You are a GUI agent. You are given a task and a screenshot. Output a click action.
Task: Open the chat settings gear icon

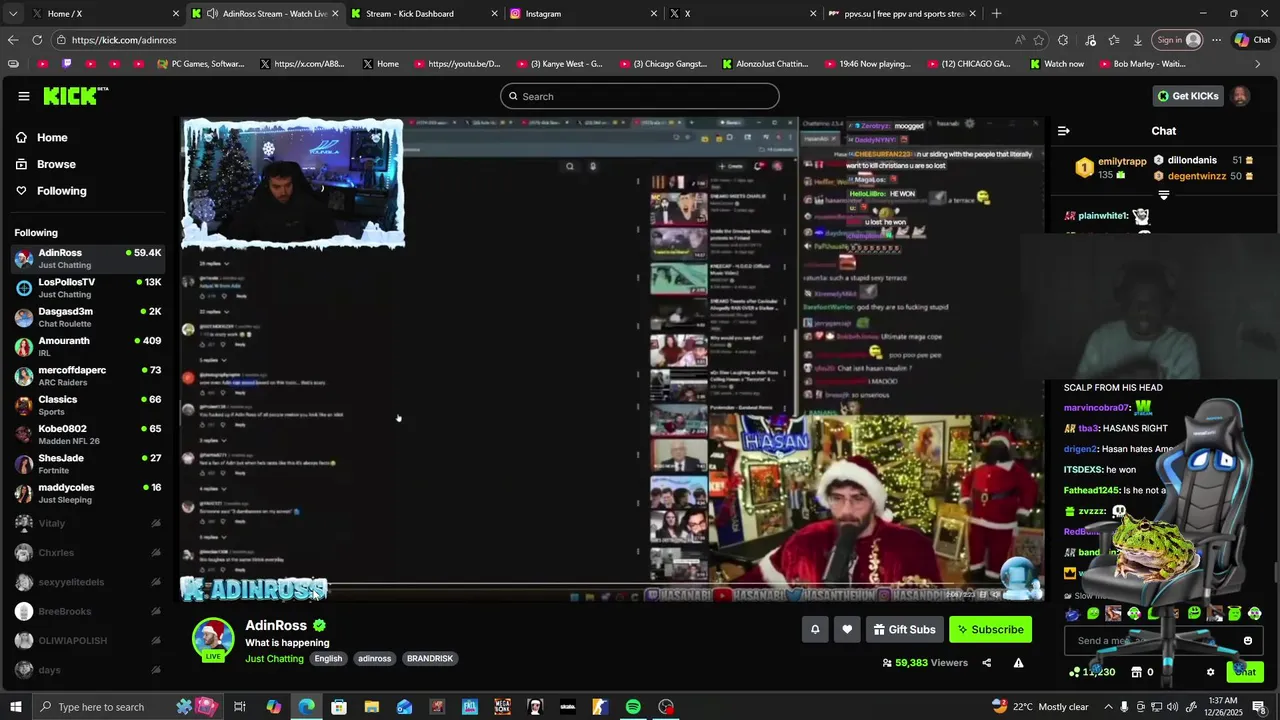click(x=1210, y=672)
